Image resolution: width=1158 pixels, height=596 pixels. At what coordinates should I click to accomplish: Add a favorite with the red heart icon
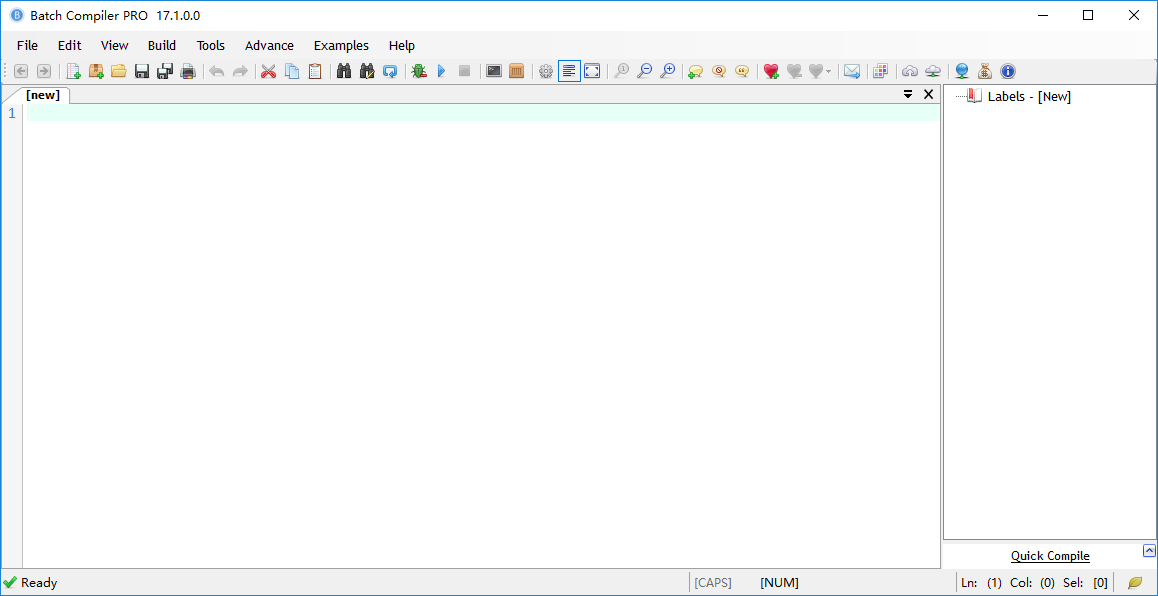[x=771, y=72]
